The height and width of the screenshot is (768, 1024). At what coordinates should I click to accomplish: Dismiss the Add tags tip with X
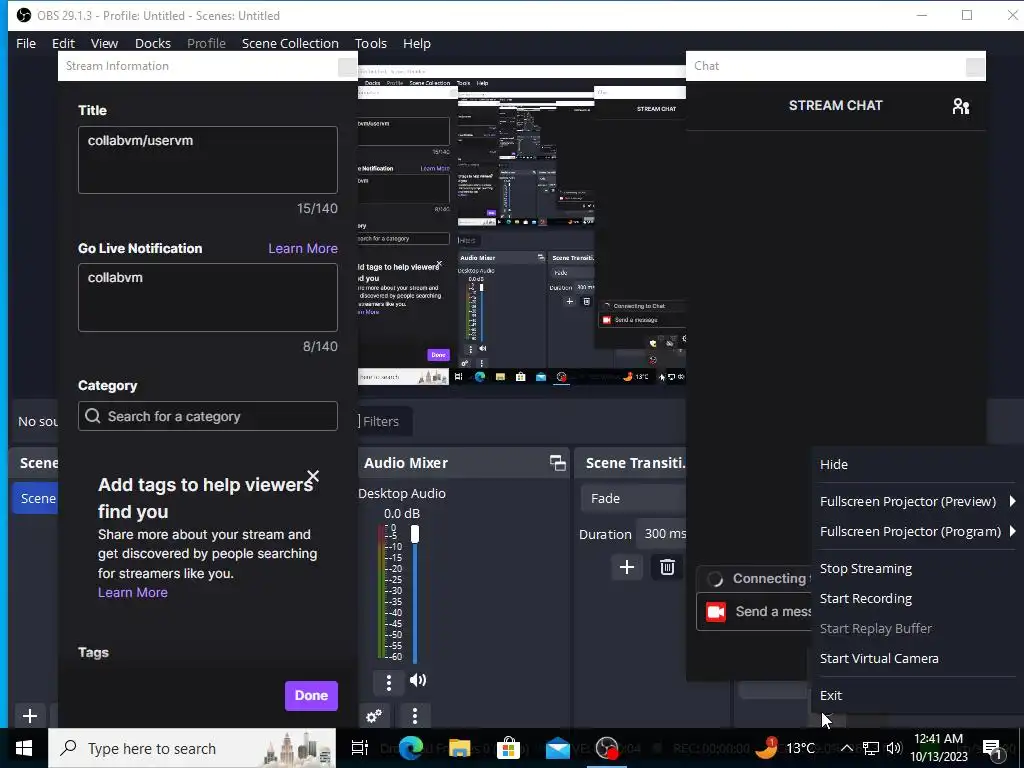313,476
